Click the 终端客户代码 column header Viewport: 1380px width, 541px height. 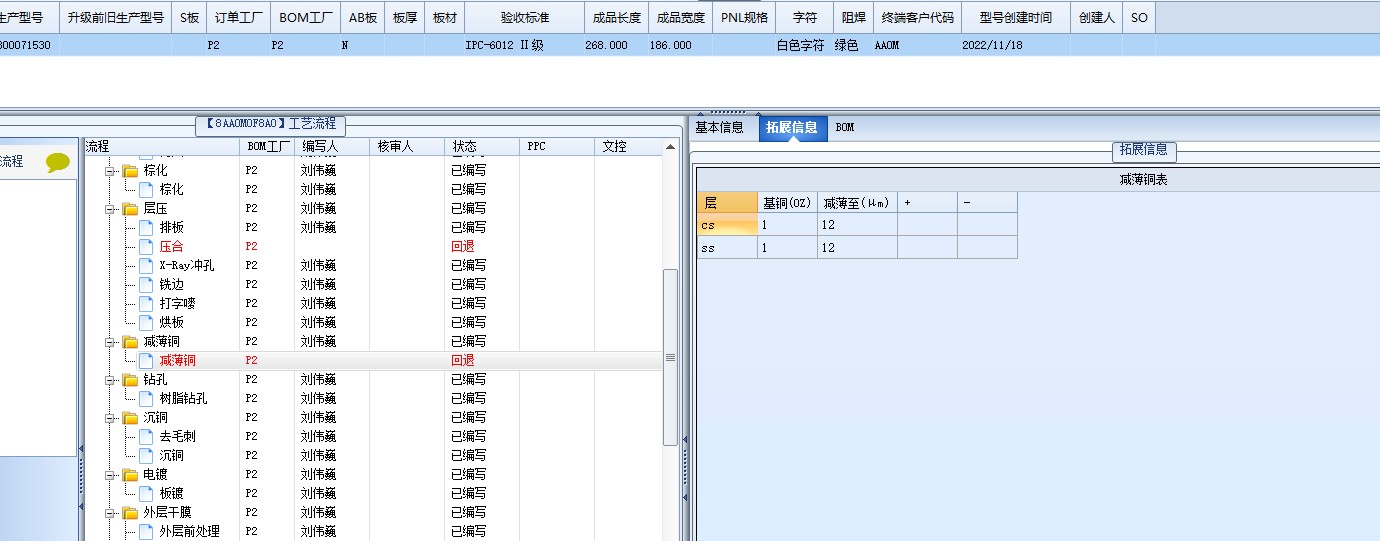pyautogui.click(x=918, y=18)
